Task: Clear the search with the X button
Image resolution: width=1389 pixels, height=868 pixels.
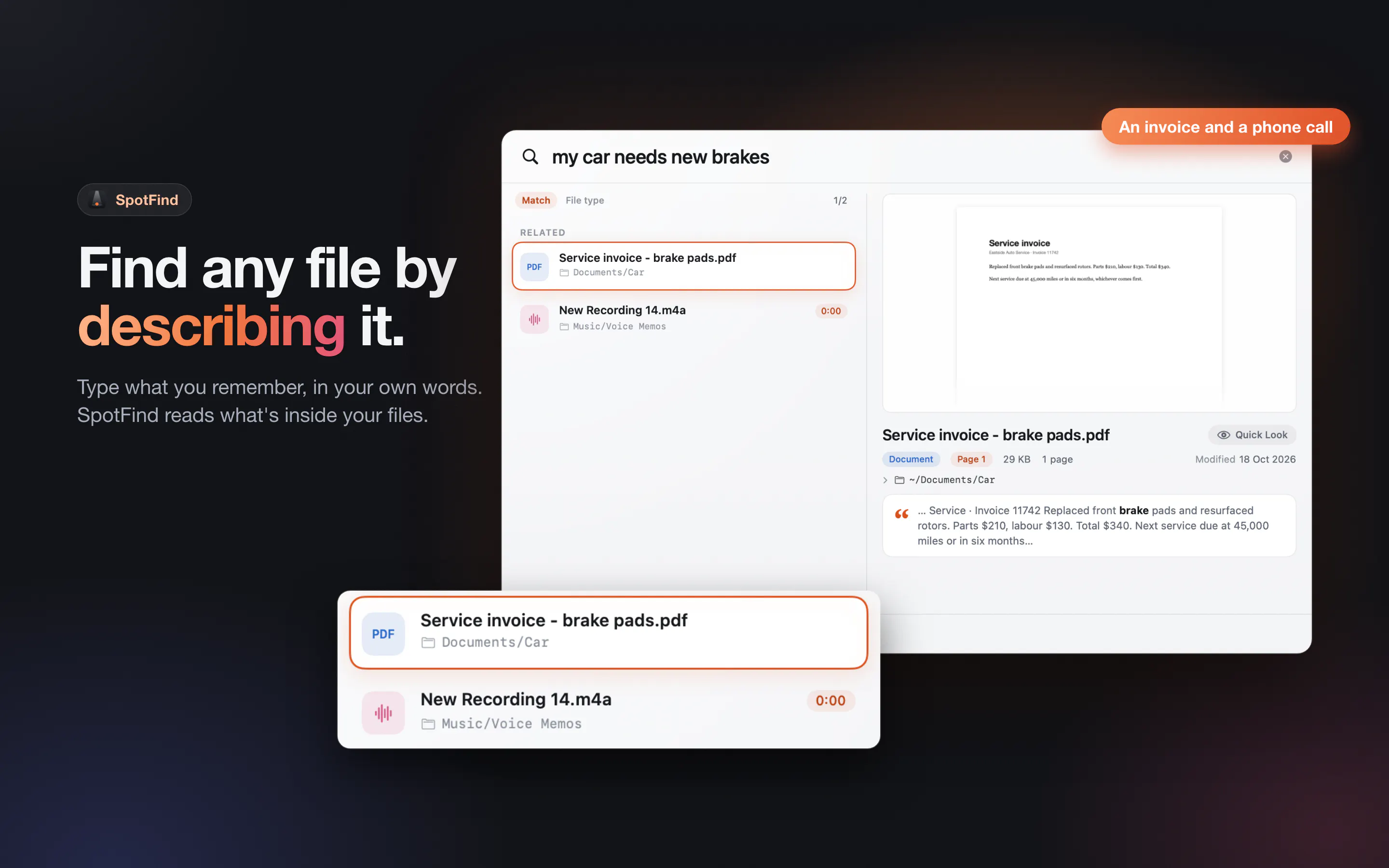Action: pyautogui.click(x=1285, y=156)
